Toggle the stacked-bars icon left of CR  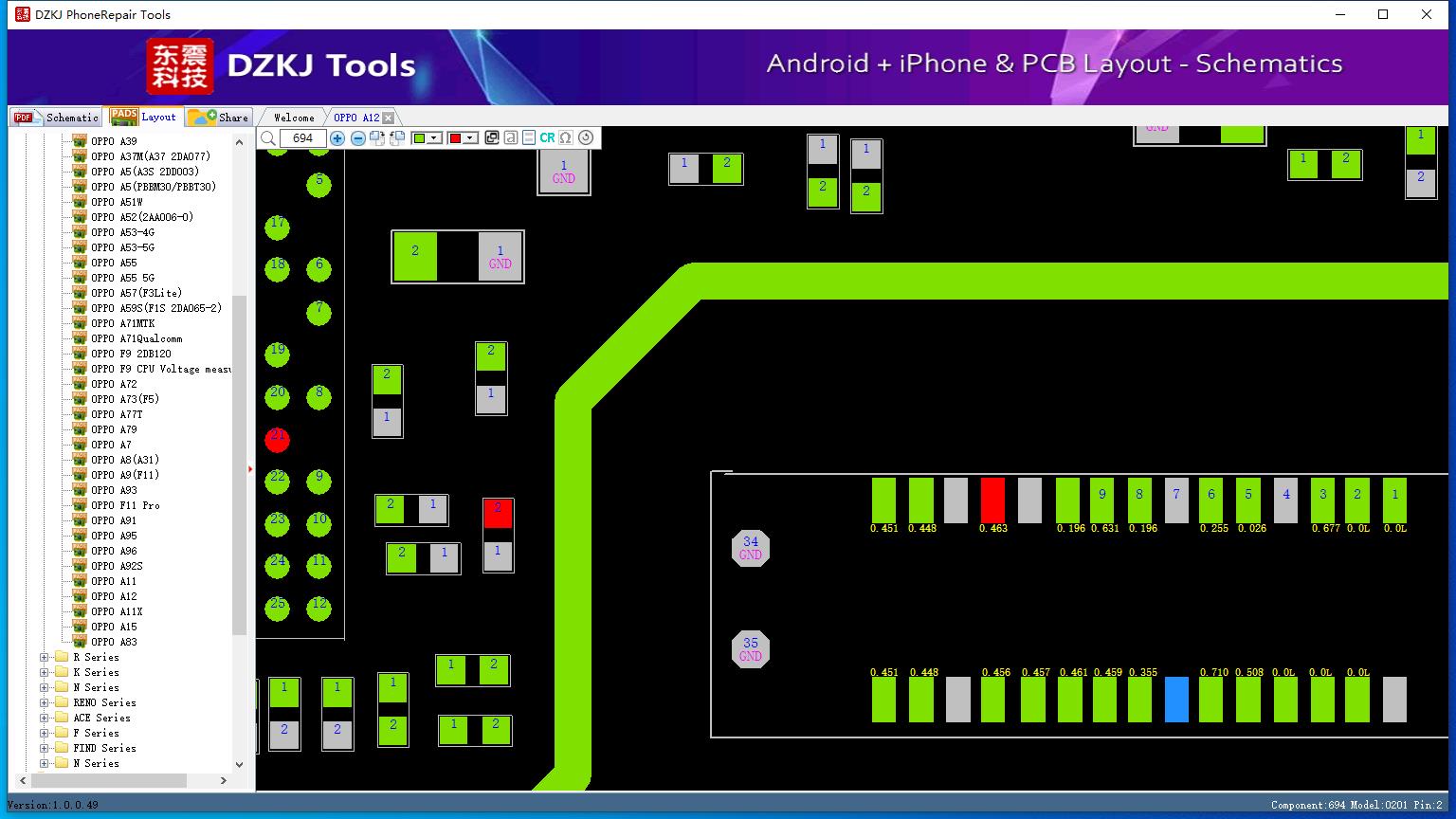click(529, 137)
